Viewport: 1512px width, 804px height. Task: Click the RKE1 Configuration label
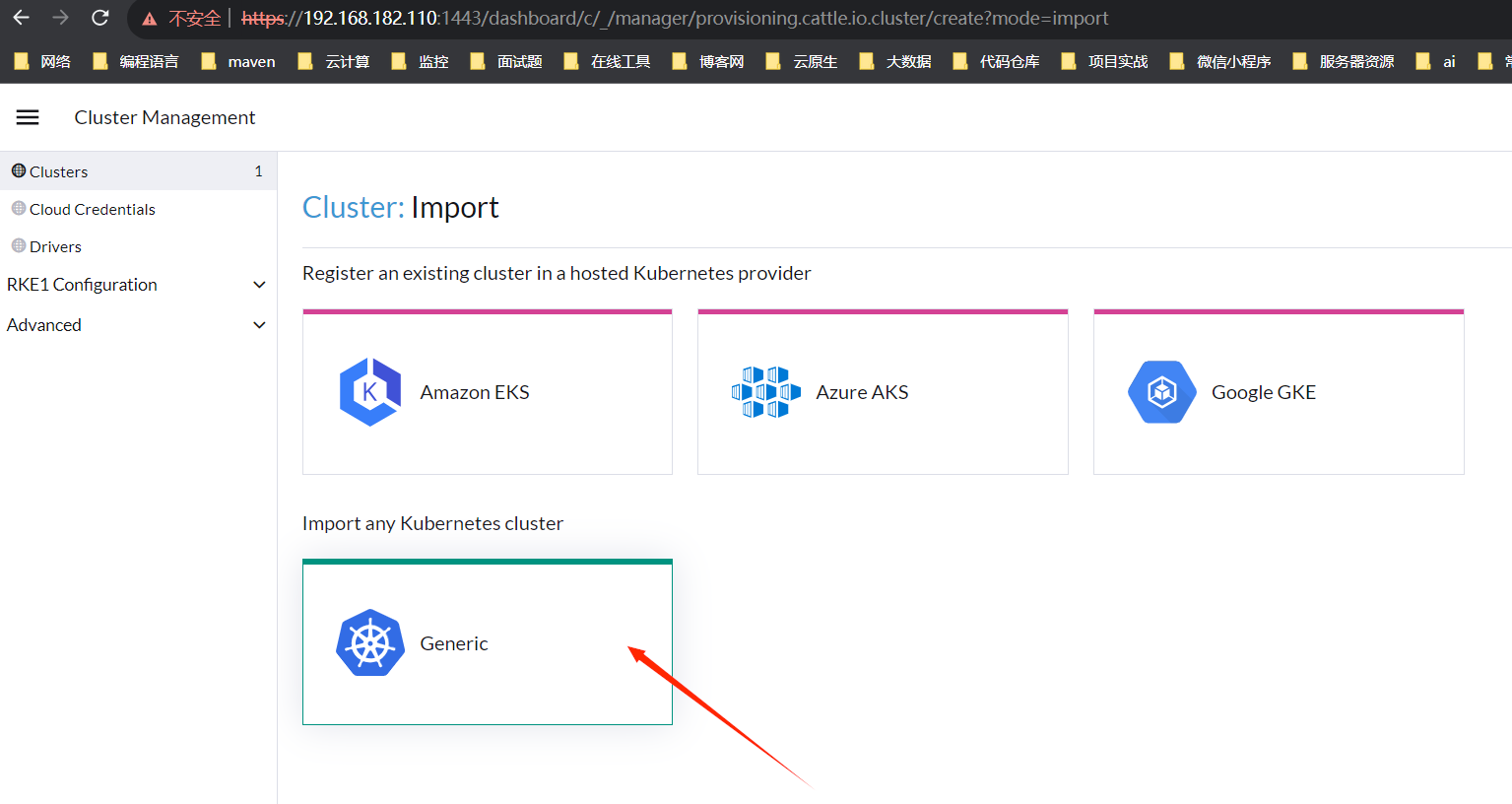(x=82, y=285)
